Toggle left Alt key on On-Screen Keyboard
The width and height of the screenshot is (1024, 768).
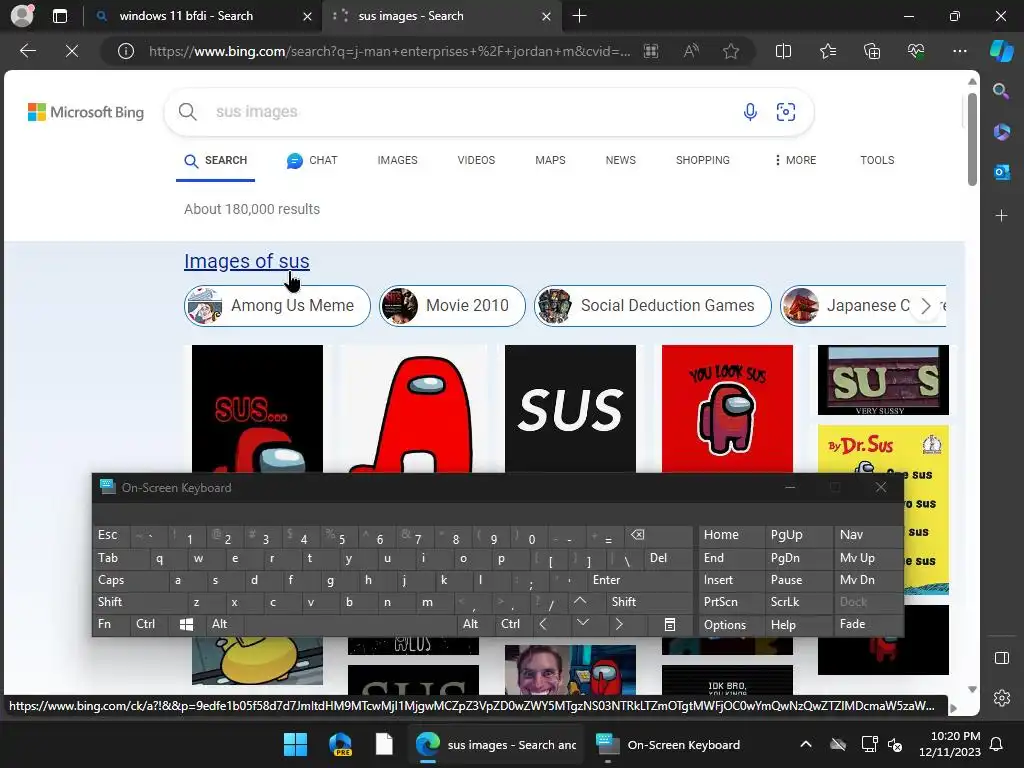[x=223, y=624]
